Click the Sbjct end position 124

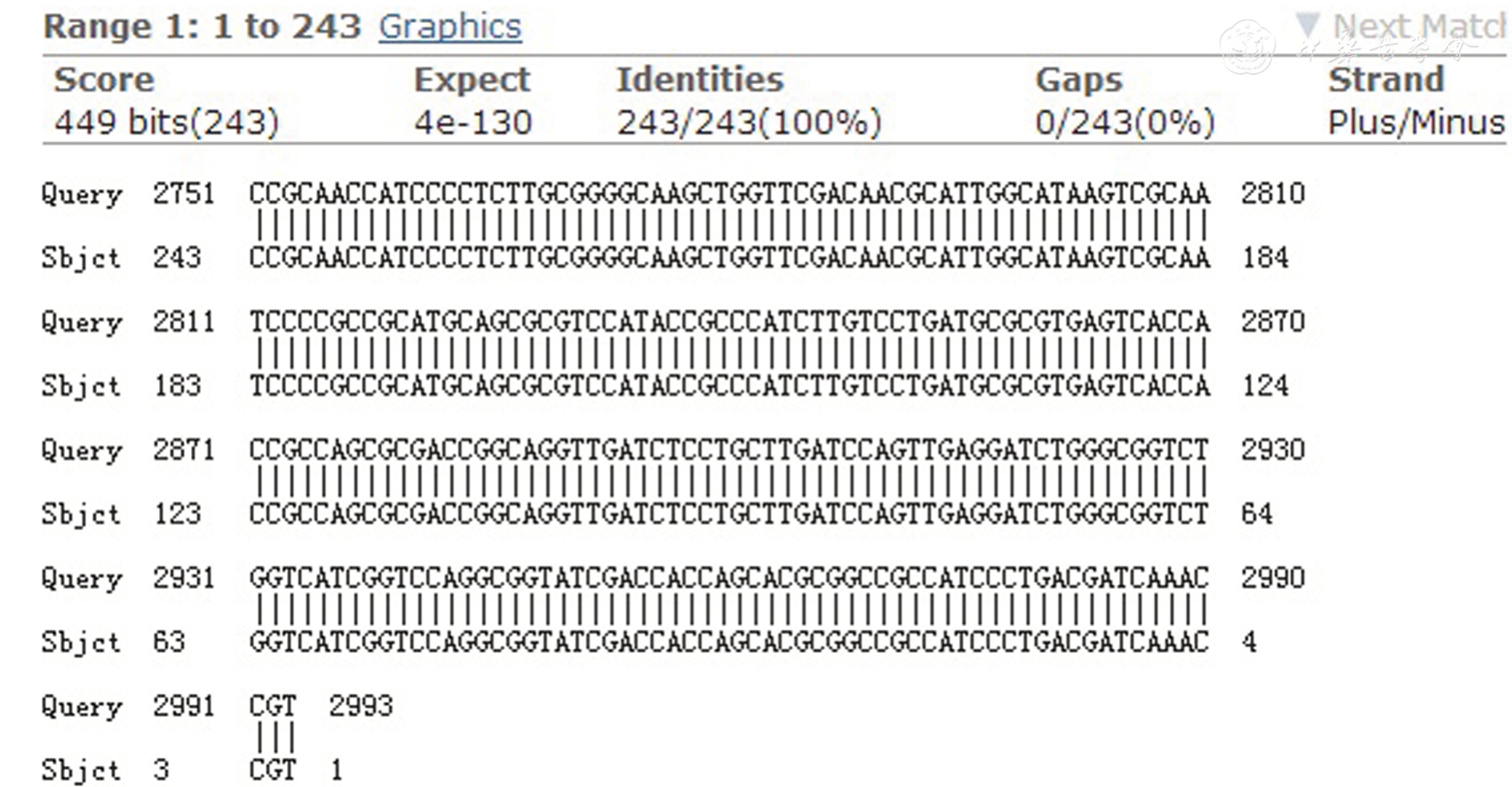(1264, 386)
